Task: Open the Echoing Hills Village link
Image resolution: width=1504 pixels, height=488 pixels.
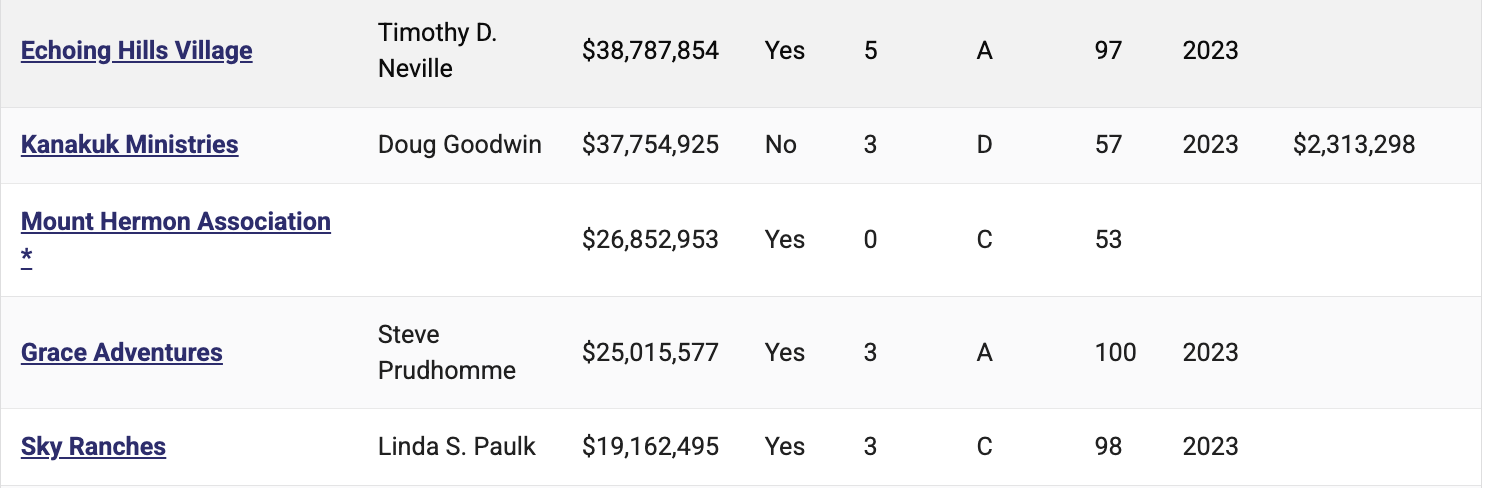Action: [x=136, y=50]
